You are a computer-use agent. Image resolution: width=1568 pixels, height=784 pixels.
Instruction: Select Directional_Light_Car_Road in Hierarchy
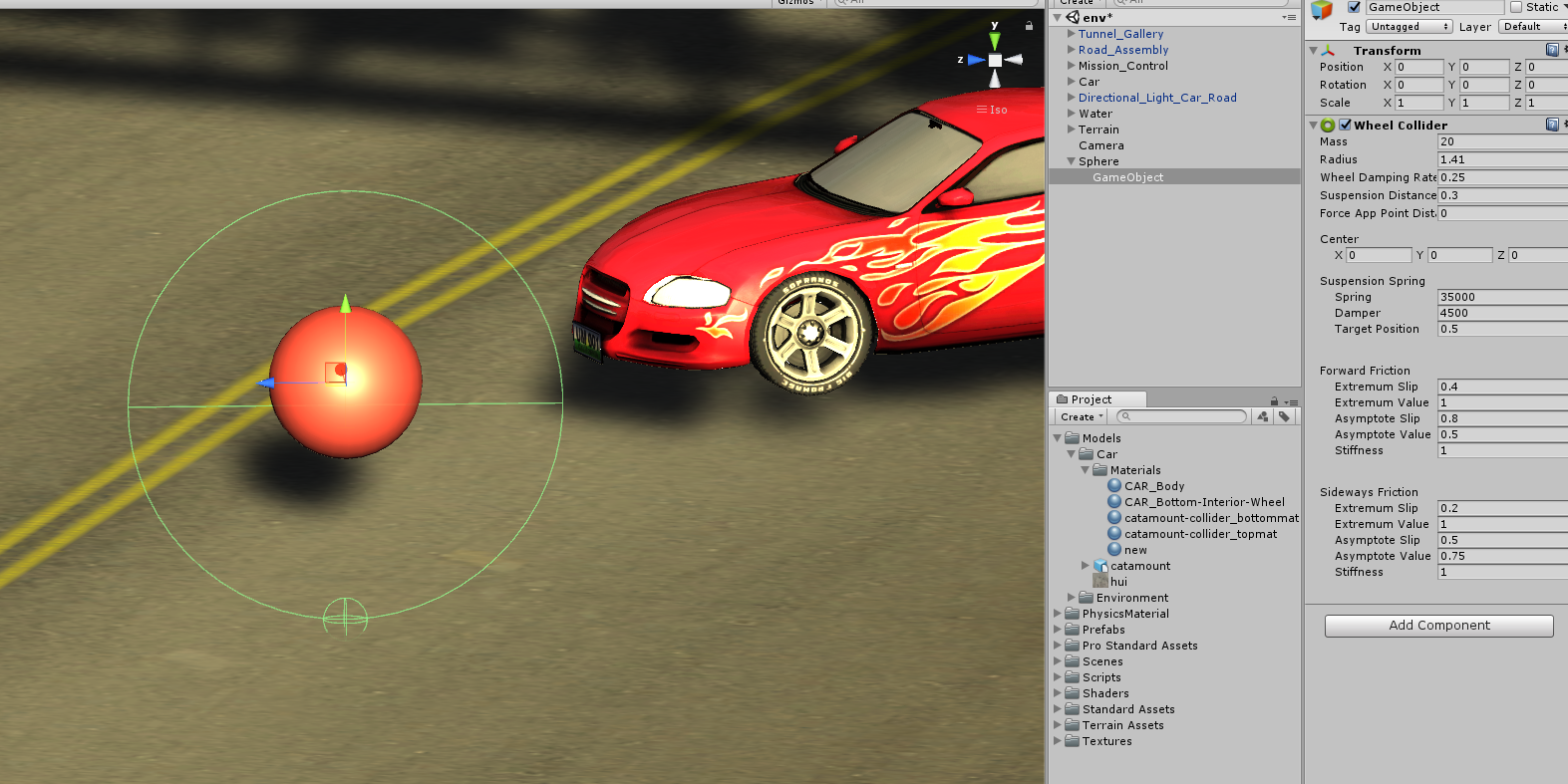tap(1157, 98)
